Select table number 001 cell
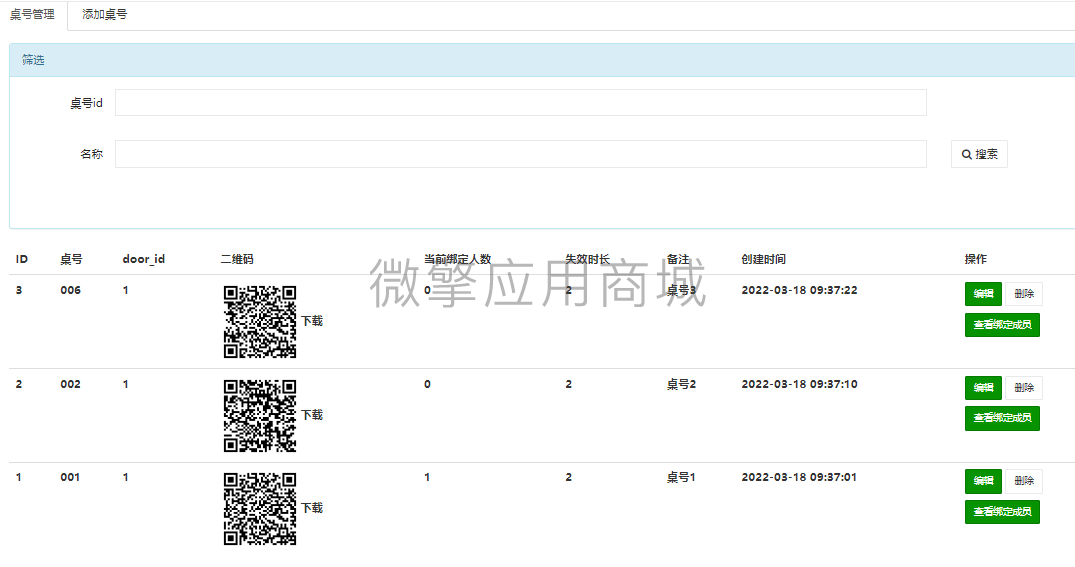Image resolution: width=1075 pixels, height=567 pixels. coord(70,477)
